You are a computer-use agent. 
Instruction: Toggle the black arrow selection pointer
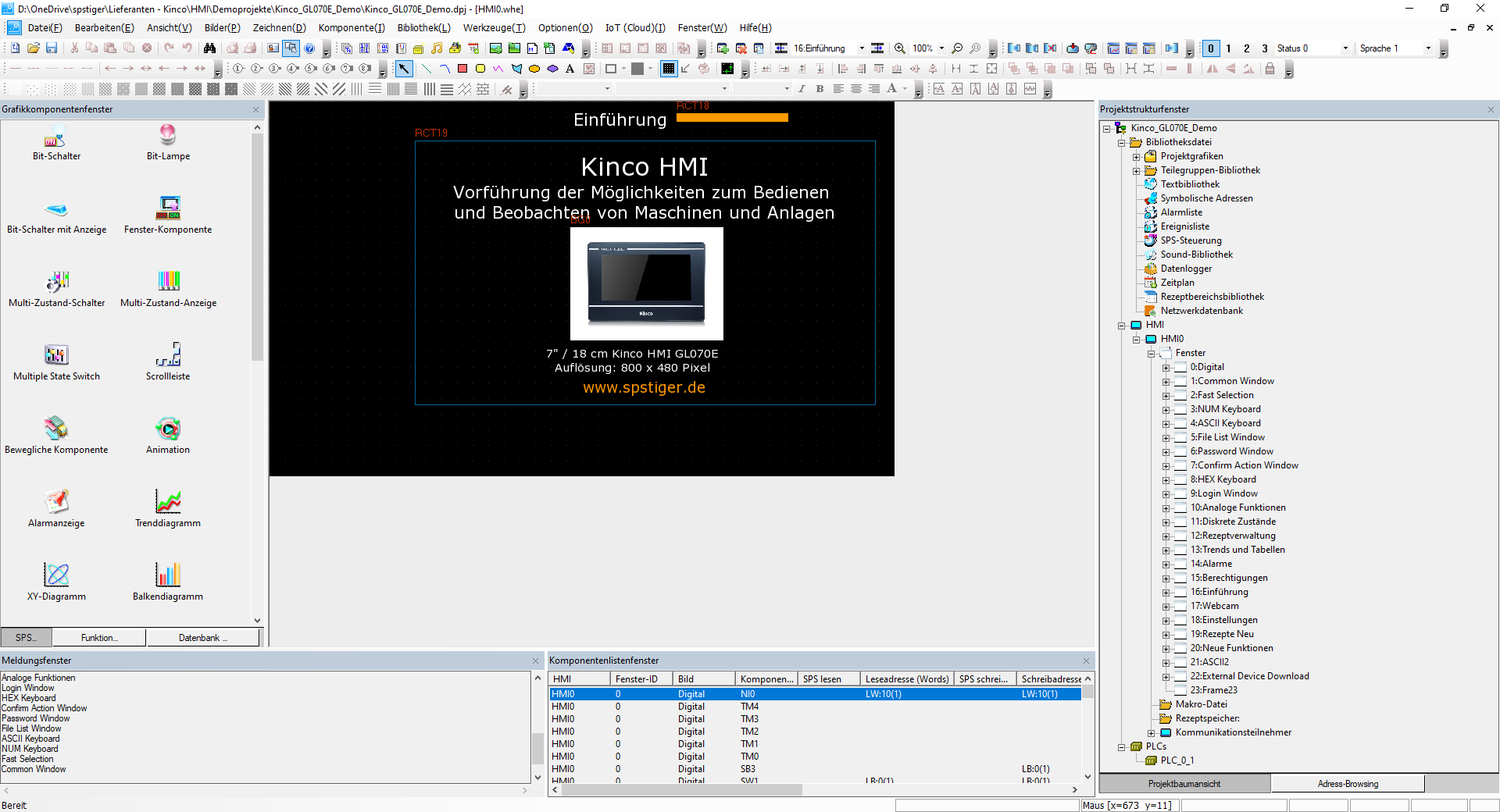point(404,69)
